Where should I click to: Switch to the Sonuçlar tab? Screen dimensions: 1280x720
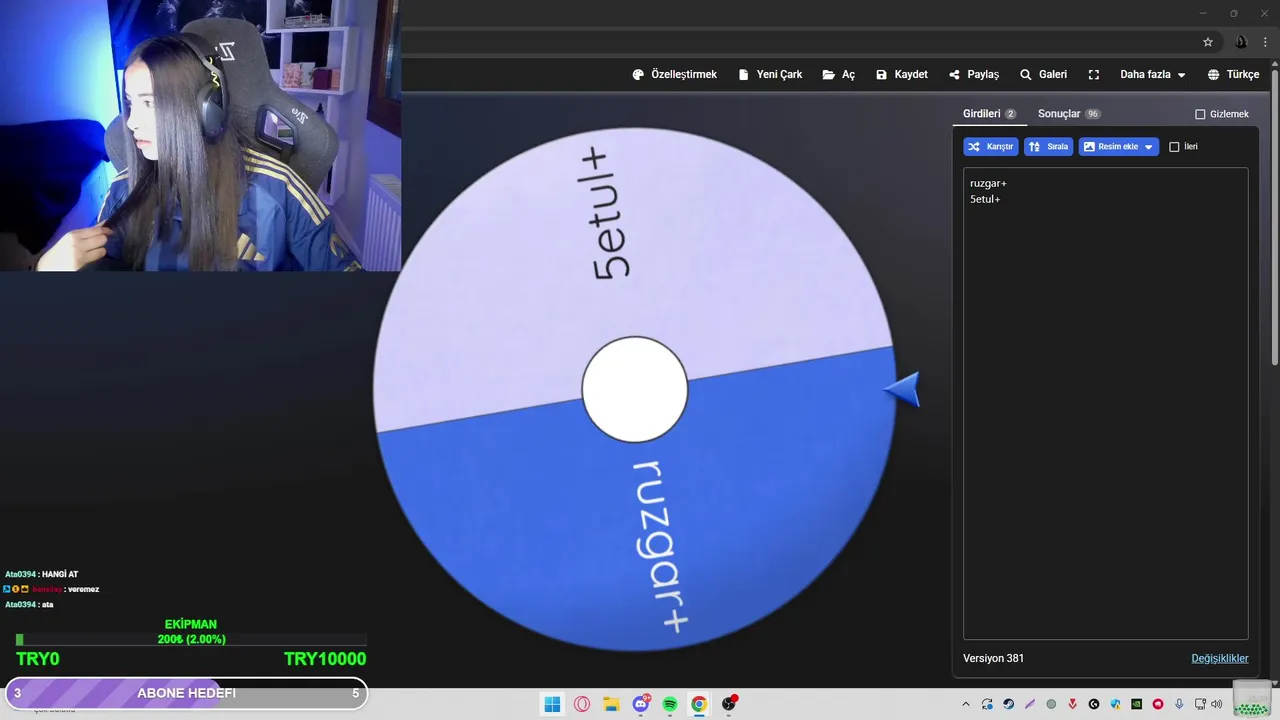(x=1069, y=114)
